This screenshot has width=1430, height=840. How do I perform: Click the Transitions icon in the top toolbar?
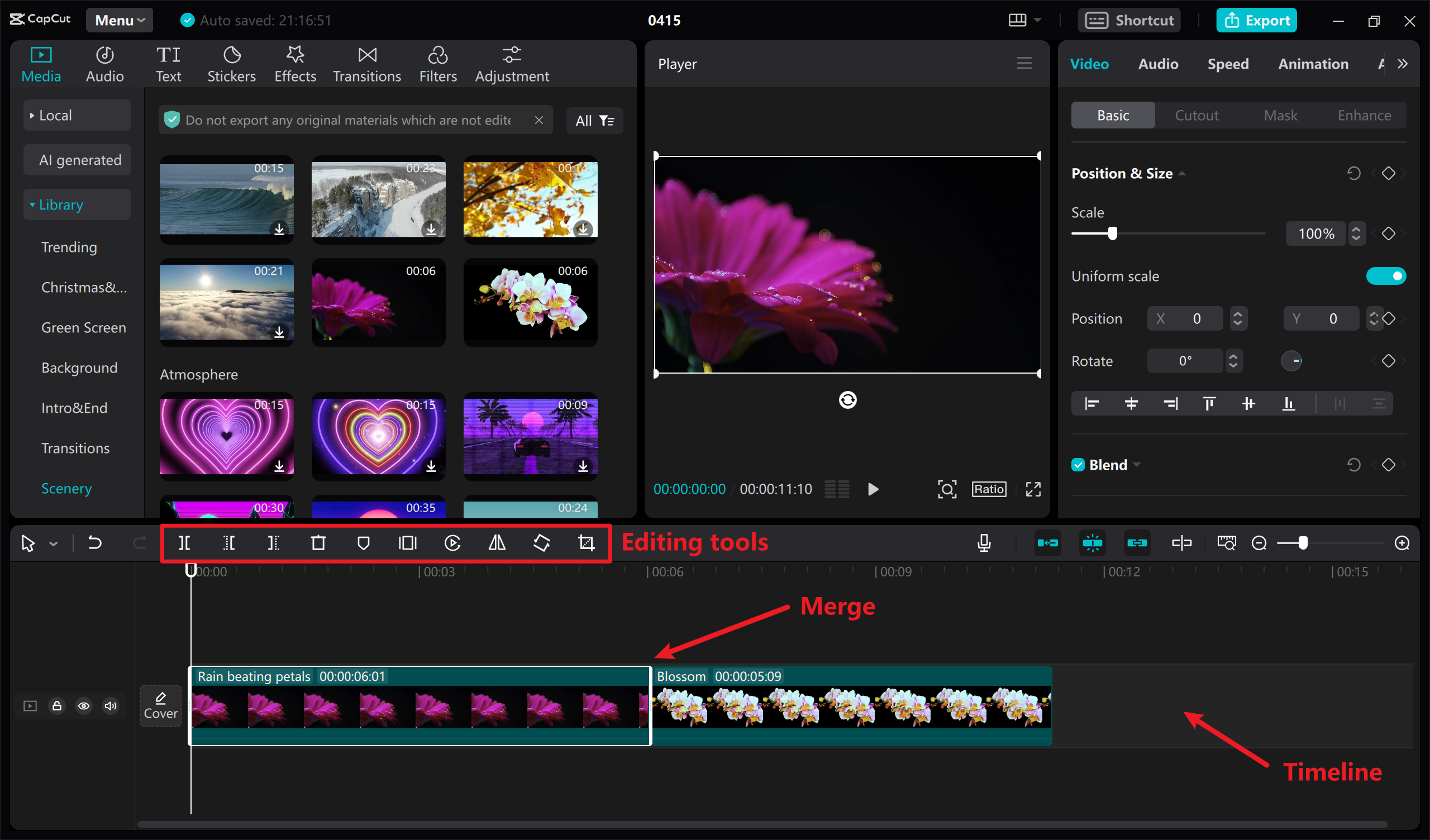click(x=366, y=63)
